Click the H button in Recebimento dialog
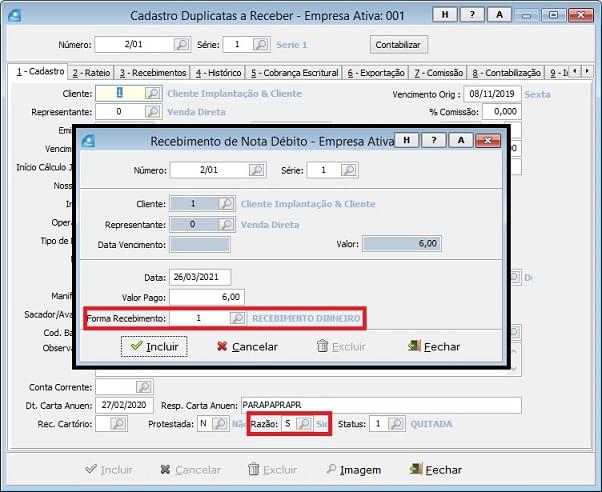Viewport: 602px width, 492px height. coord(407,141)
